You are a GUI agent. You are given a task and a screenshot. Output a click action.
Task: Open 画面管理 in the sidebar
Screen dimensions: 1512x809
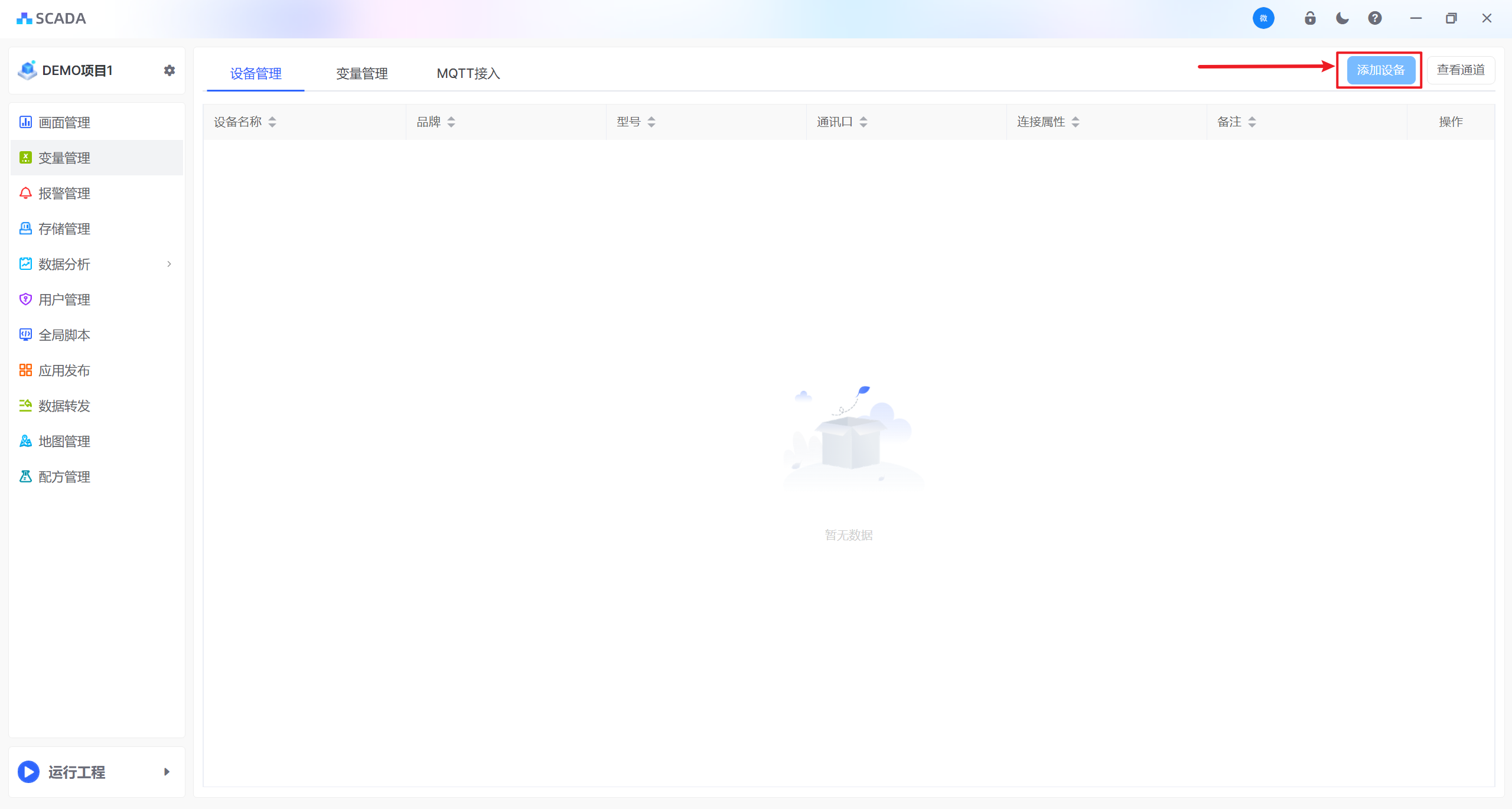[x=64, y=122]
